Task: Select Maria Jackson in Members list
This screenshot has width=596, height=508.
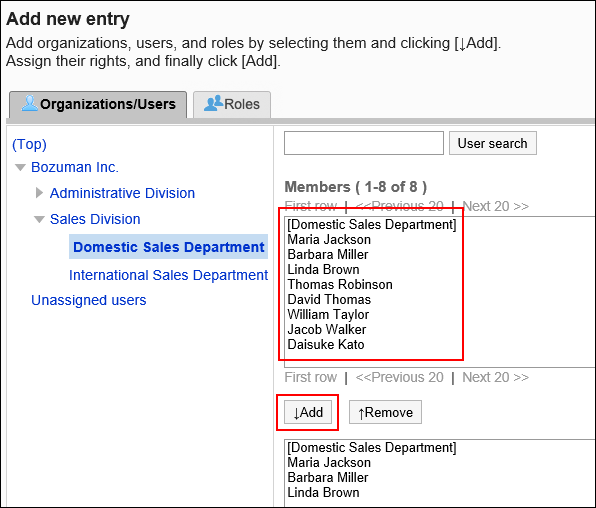Action: coord(329,240)
